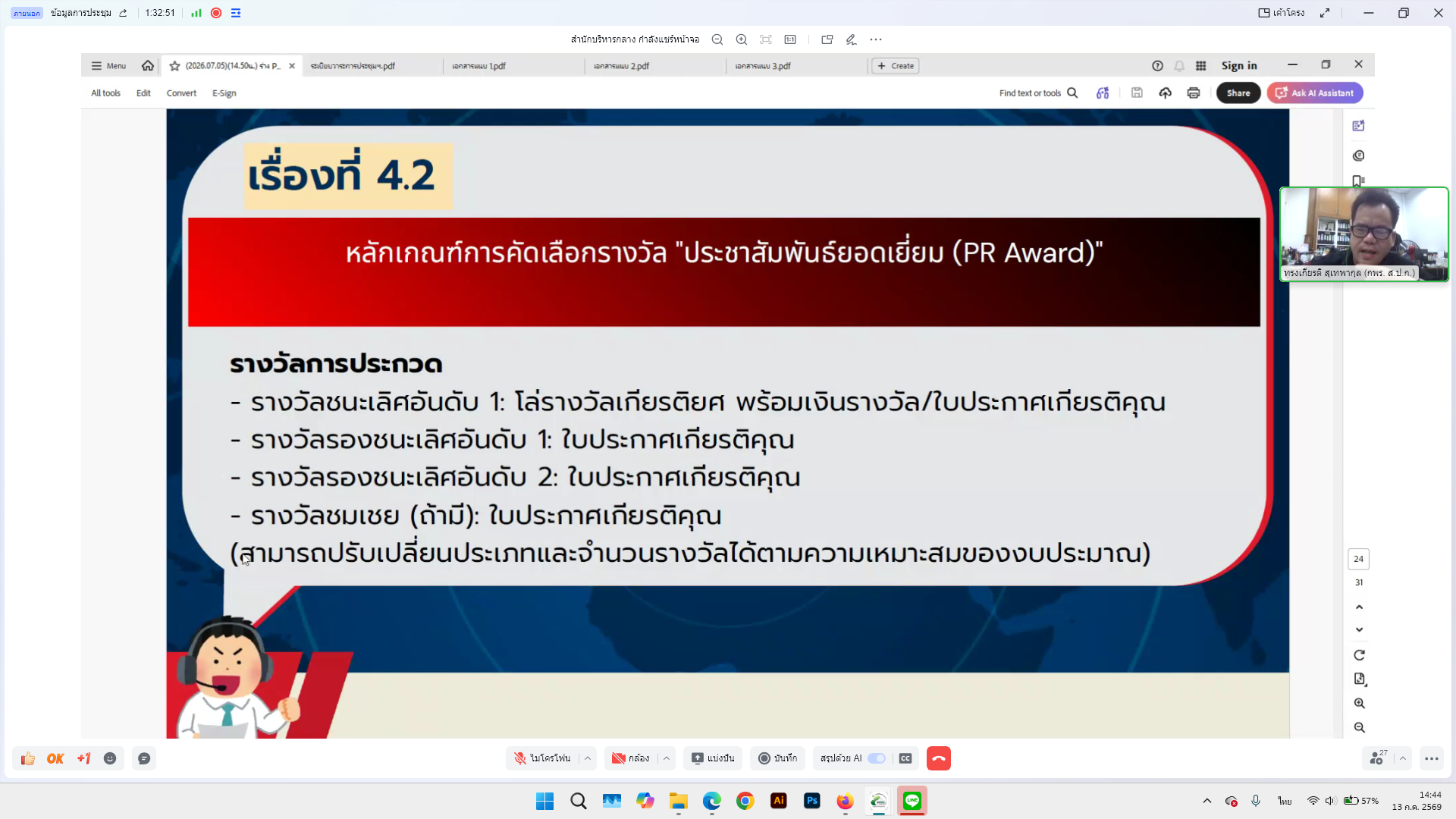Click Find text or tools search
Screen dimensions: 1456x819
1038,93
